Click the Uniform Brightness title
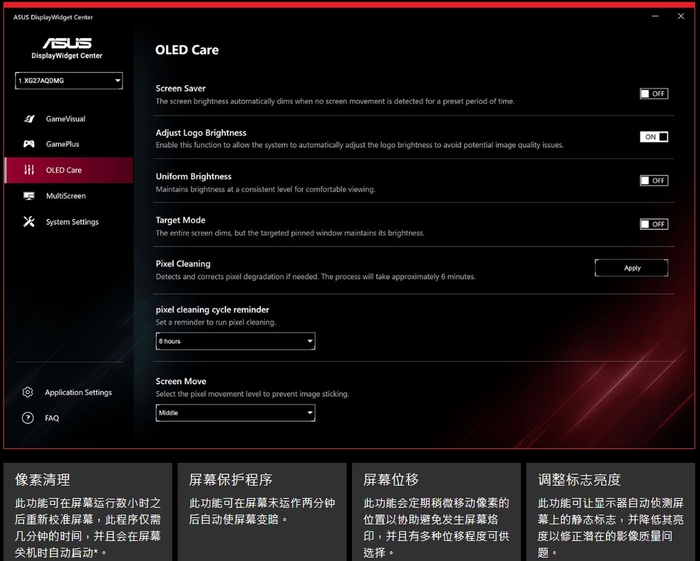 tap(193, 176)
